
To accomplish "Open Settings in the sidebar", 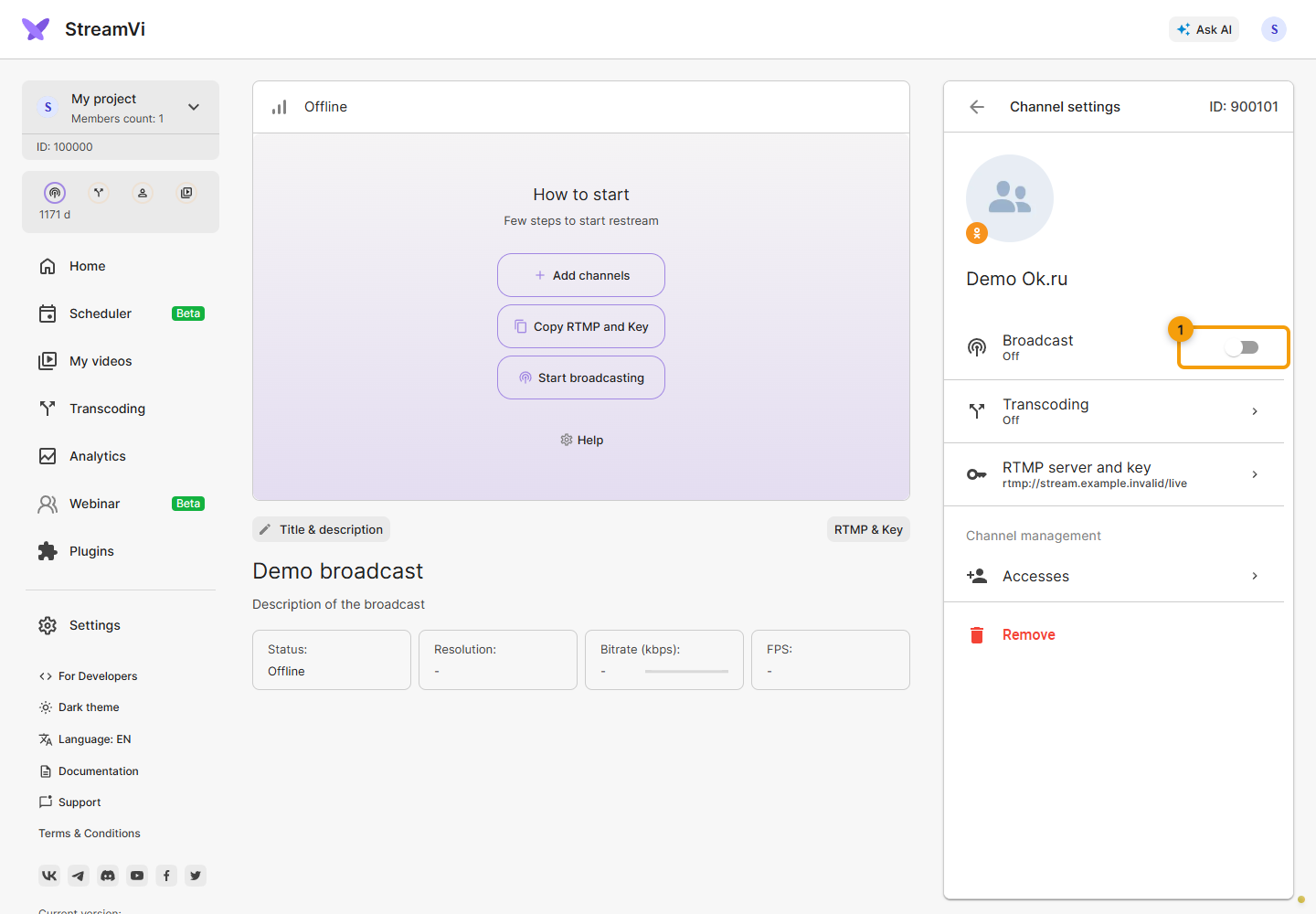I will (x=121, y=625).
